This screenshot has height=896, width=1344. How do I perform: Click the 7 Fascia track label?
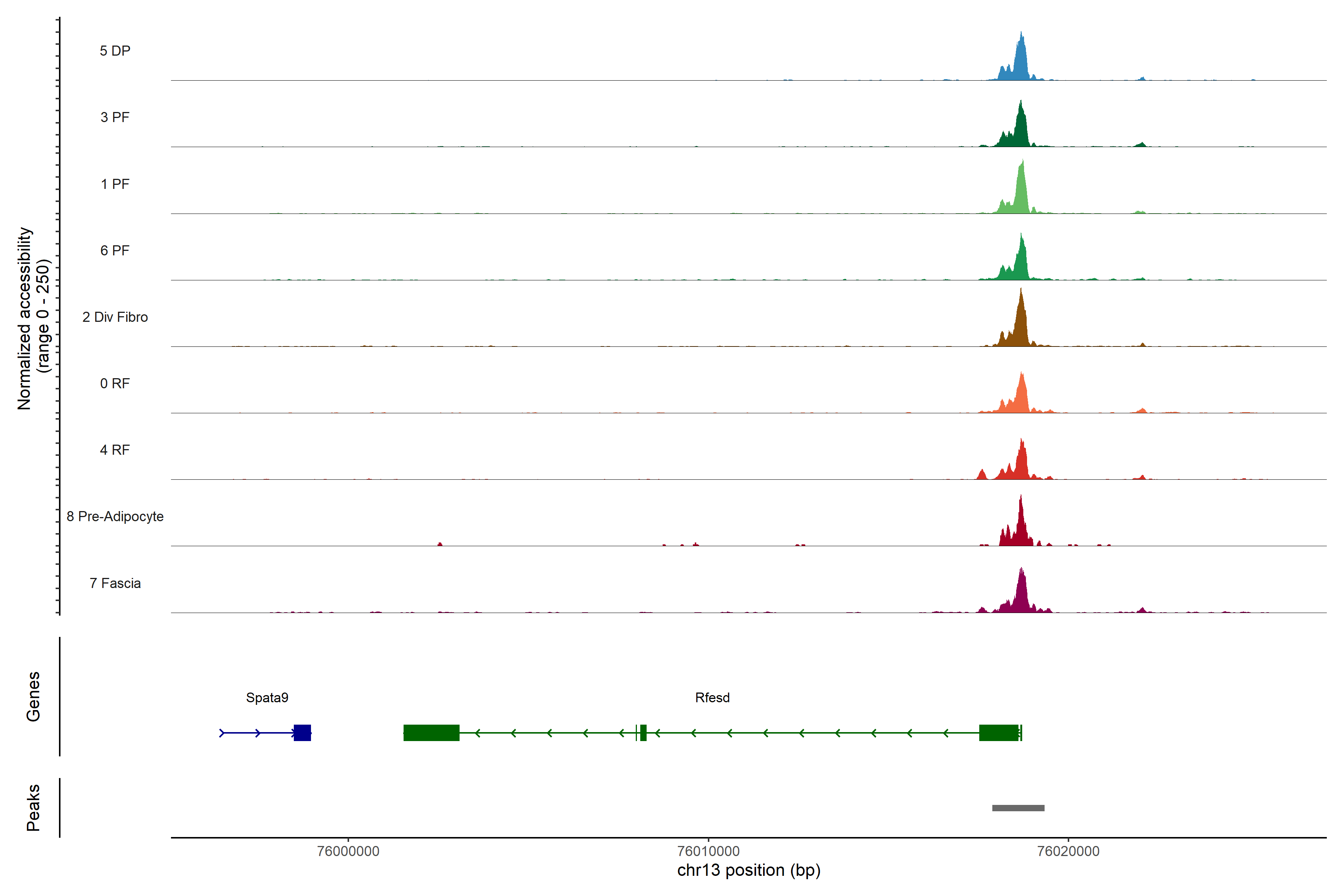tap(115, 584)
